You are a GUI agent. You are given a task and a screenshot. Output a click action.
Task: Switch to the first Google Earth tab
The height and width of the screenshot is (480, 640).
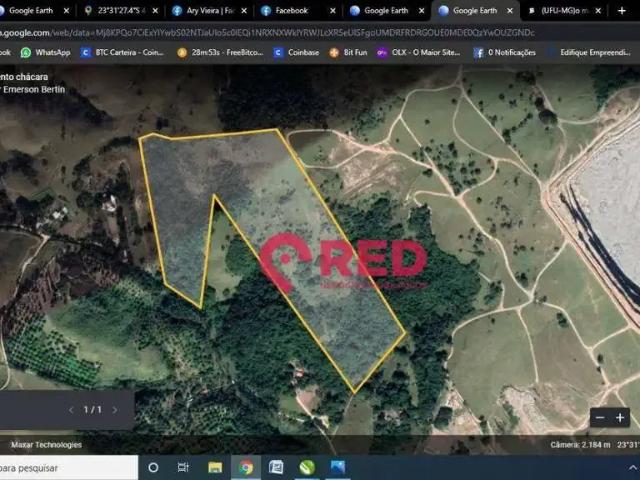pos(31,11)
